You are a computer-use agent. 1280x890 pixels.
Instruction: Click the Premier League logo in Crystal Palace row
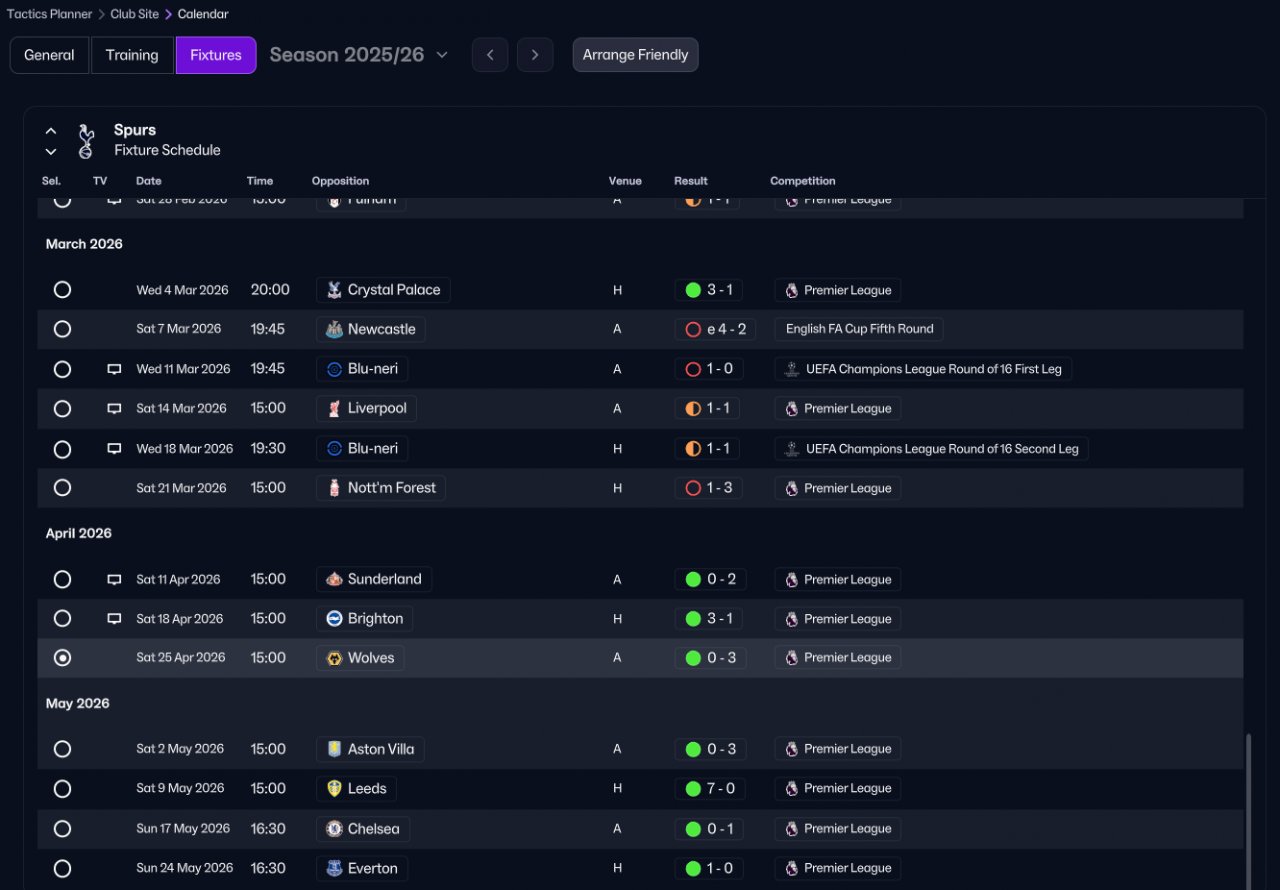tap(792, 290)
